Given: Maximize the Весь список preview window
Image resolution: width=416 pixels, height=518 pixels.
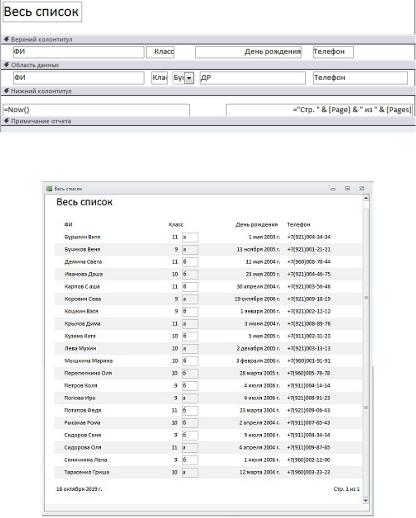Looking at the screenshot, I should [x=347, y=189].
